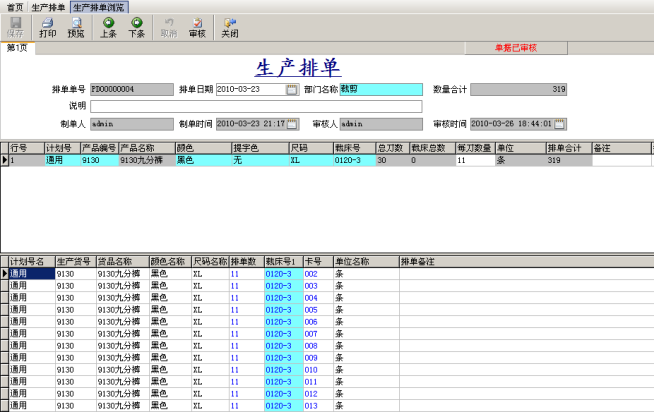Click the 打印 (Print) toolbar icon
The height and width of the screenshot is (413, 654).
tap(47, 27)
